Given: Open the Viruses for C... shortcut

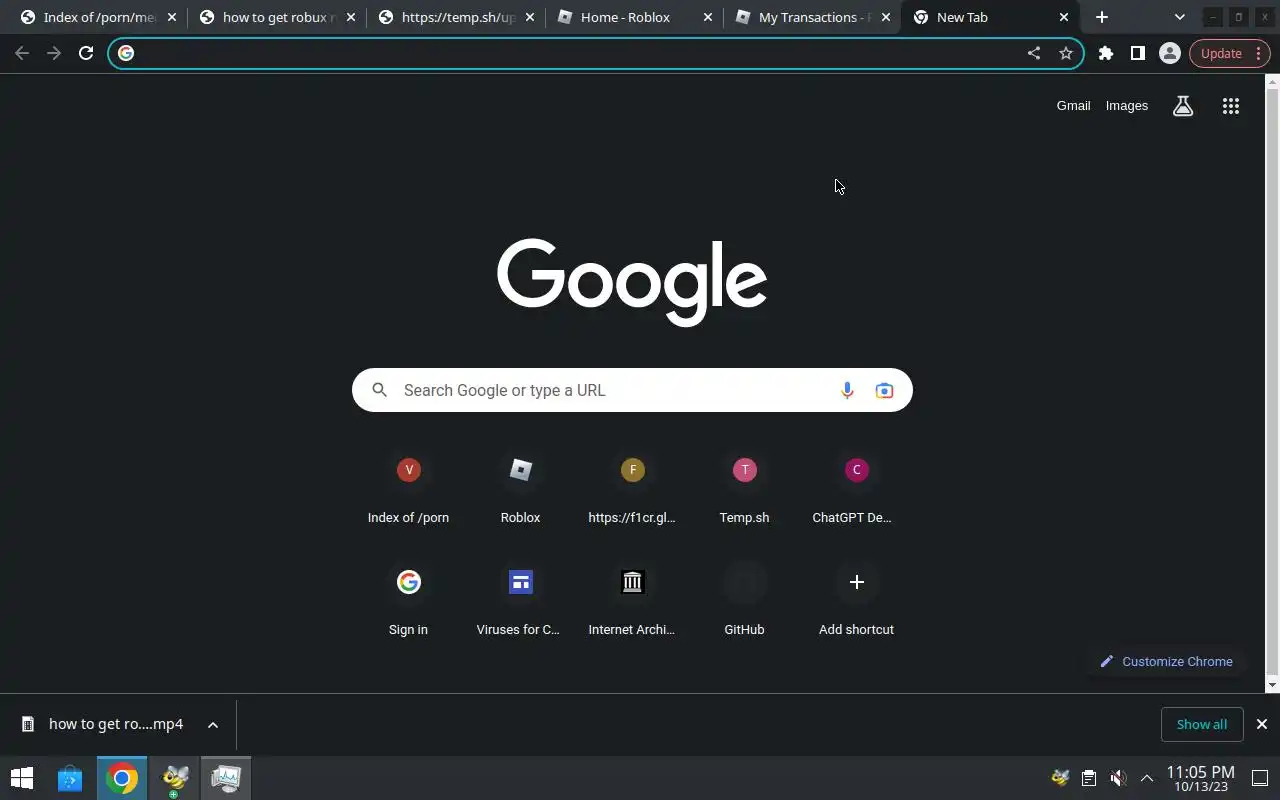Looking at the screenshot, I should [x=520, y=600].
